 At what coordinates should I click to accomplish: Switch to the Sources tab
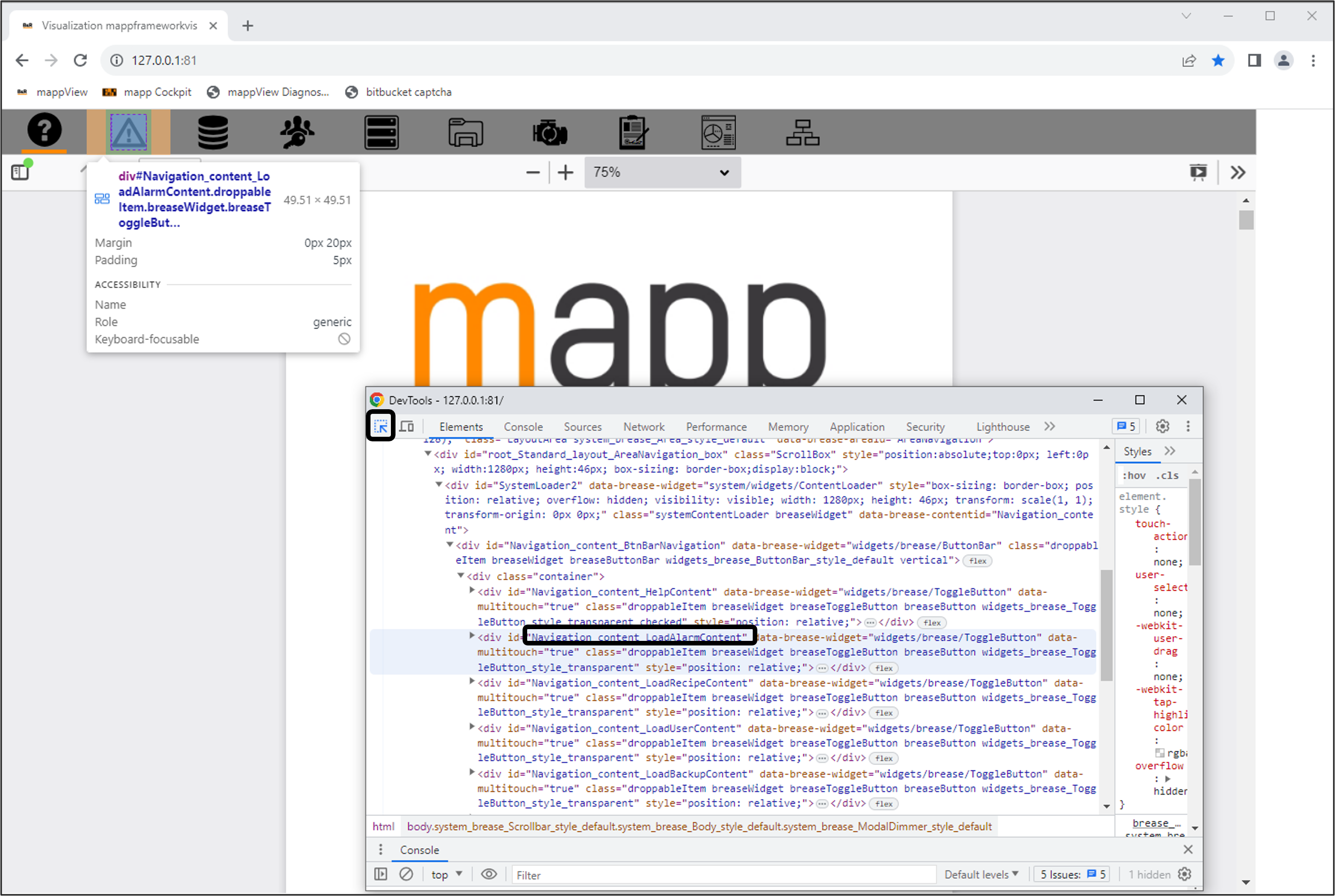click(582, 427)
